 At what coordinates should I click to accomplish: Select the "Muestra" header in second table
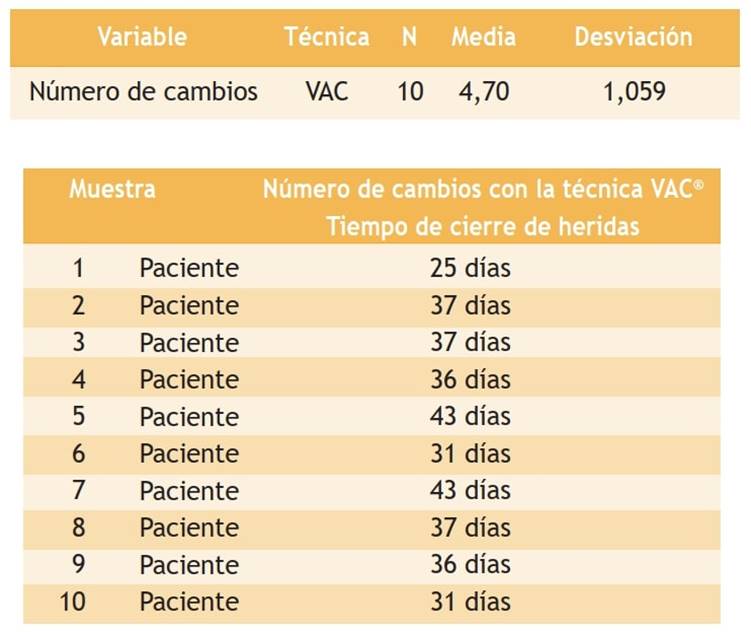(x=112, y=189)
